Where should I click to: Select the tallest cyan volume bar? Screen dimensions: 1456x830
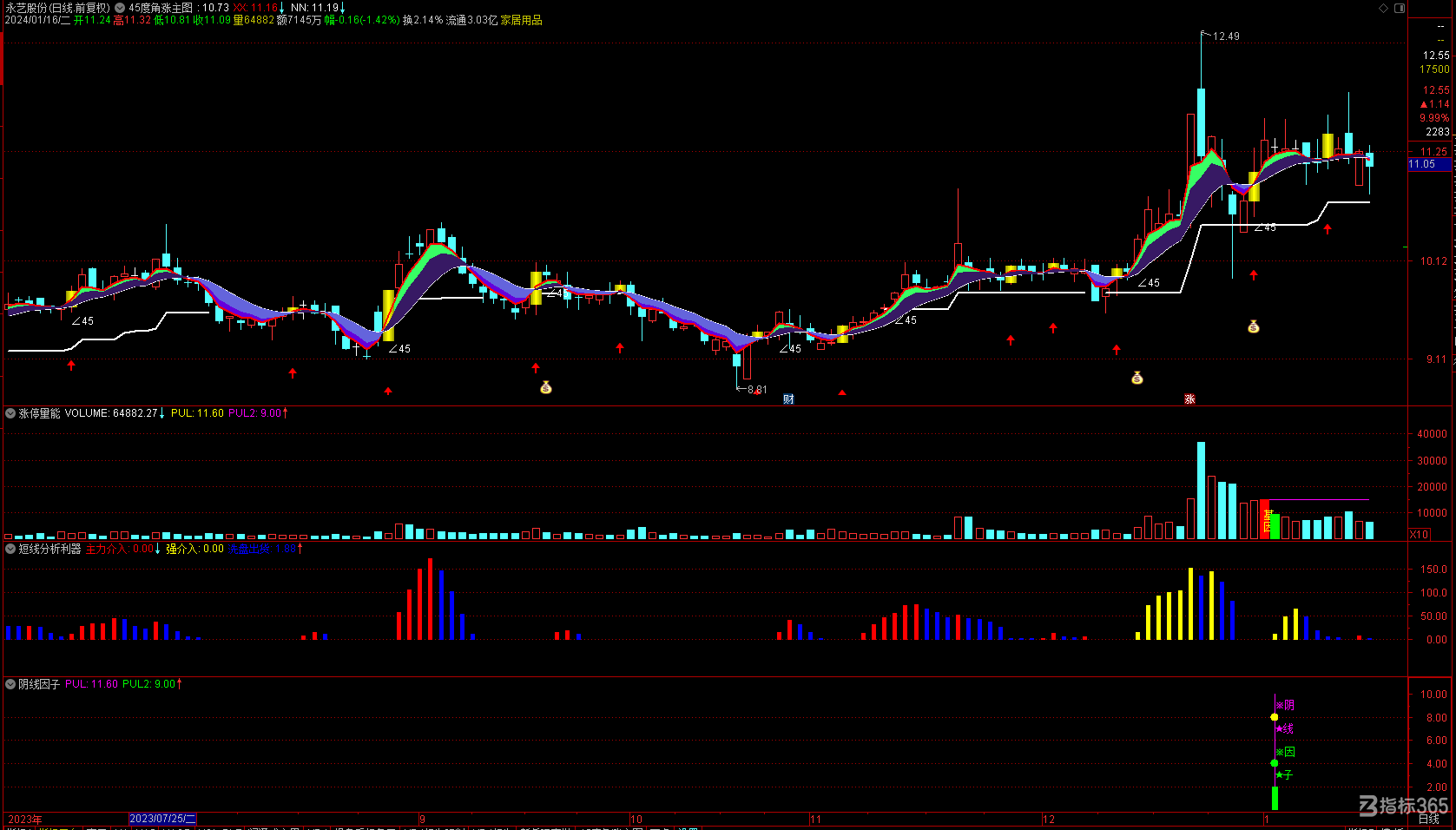click(x=1202, y=491)
